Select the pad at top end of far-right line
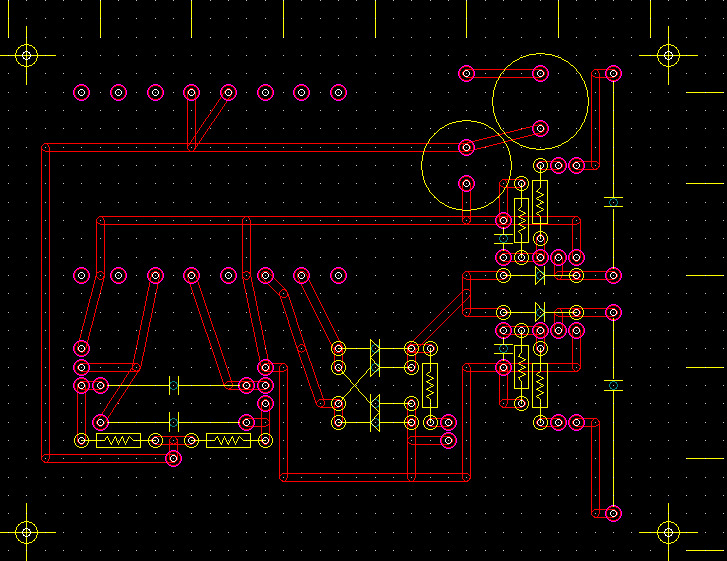The image size is (727, 561). click(x=613, y=73)
